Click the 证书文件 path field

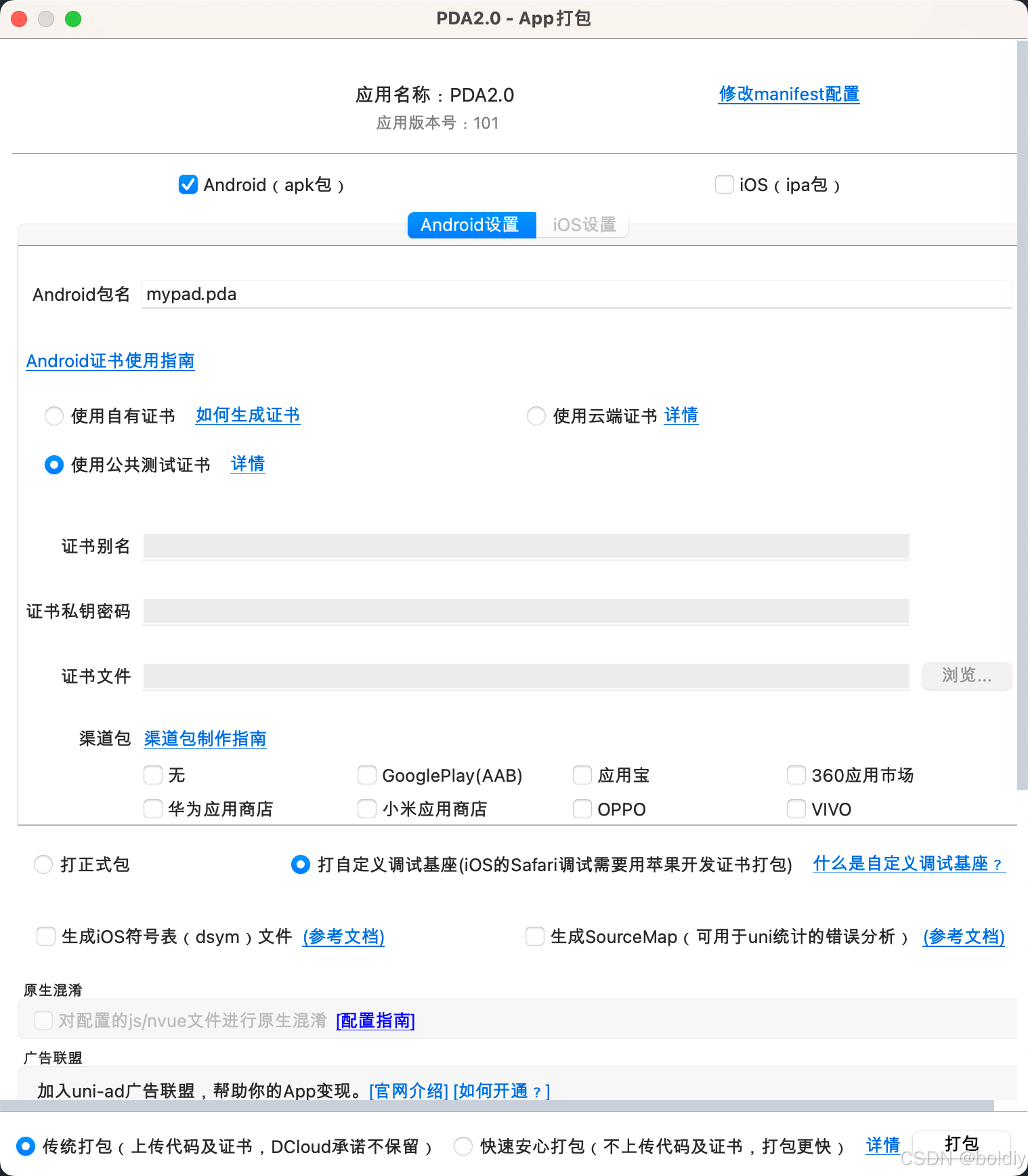pos(526,676)
